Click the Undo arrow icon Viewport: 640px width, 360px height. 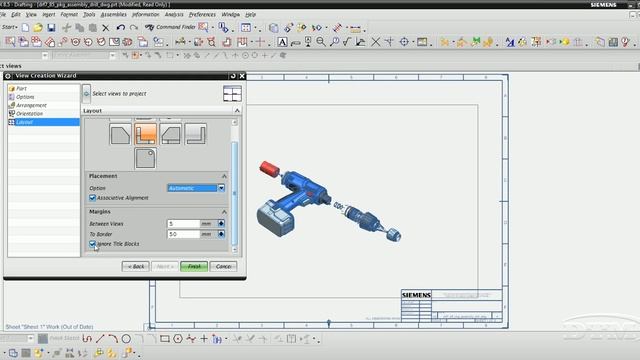click(120, 27)
